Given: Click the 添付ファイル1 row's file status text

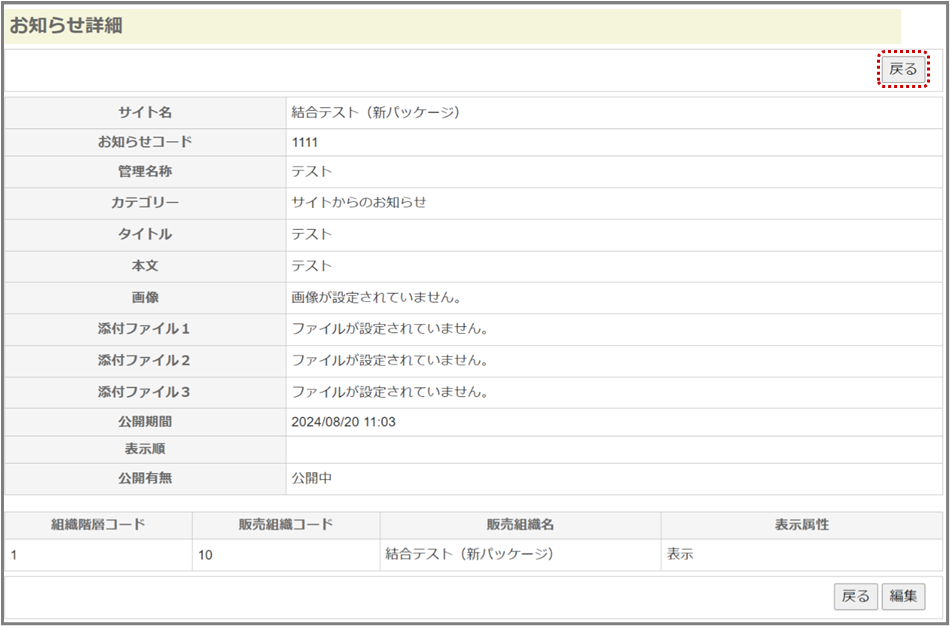Looking at the screenshot, I should (389, 329).
